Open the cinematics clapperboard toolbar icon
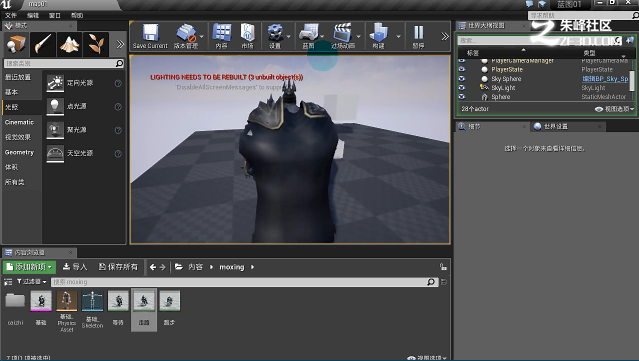The height and width of the screenshot is (361, 639). point(343,36)
